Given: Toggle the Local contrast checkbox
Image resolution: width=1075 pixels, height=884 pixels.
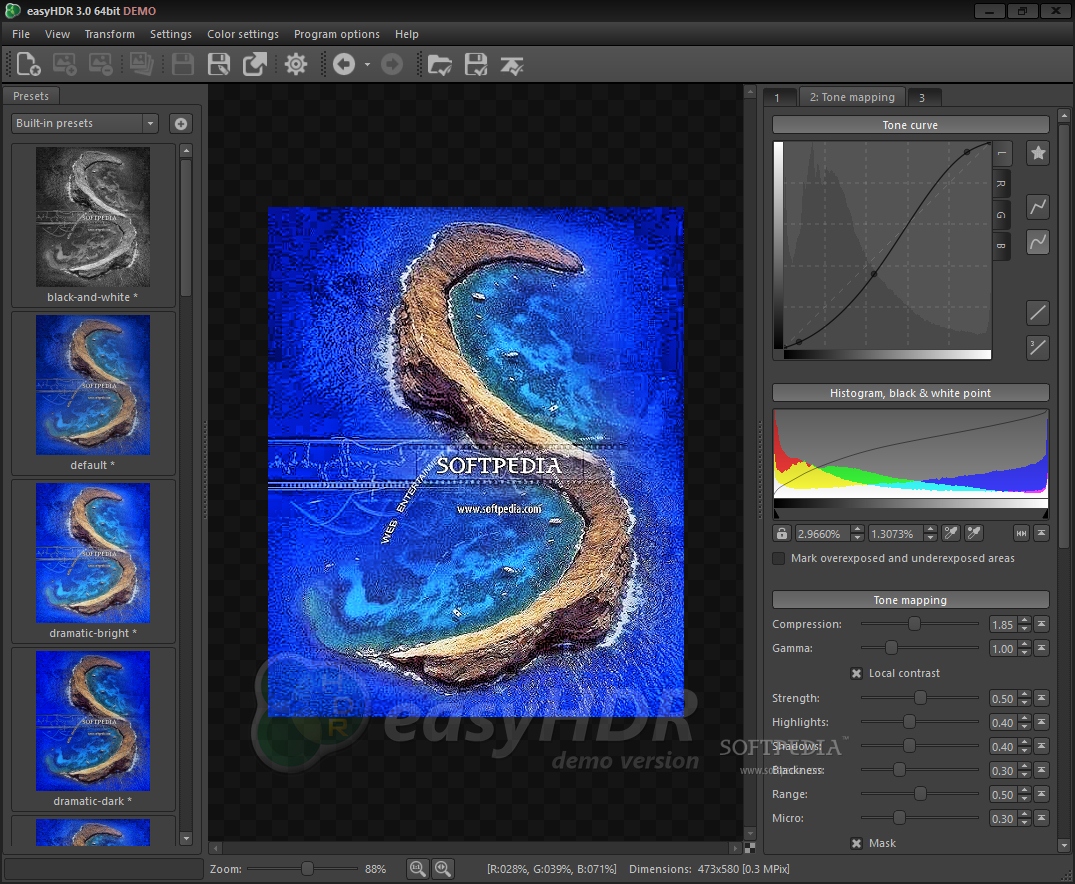Looking at the screenshot, I should coord(856,673).
